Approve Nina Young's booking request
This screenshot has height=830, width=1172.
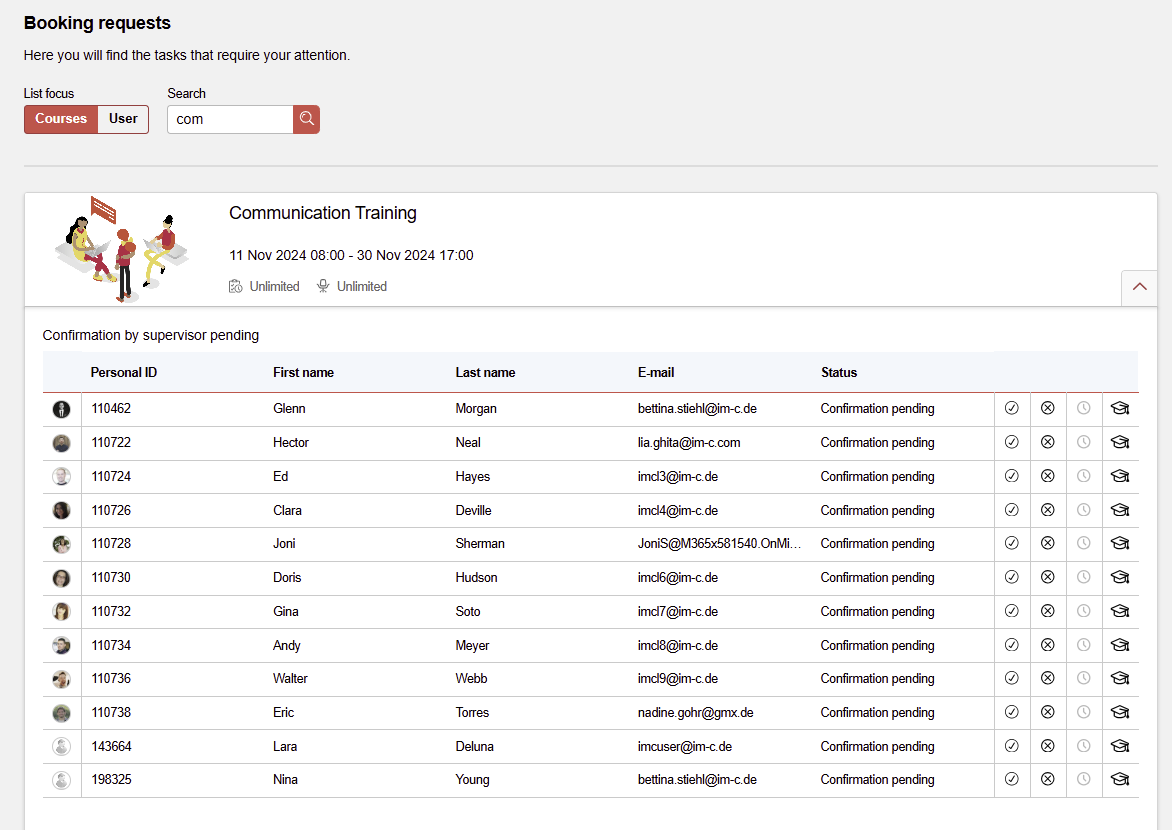click(1011, 779)
